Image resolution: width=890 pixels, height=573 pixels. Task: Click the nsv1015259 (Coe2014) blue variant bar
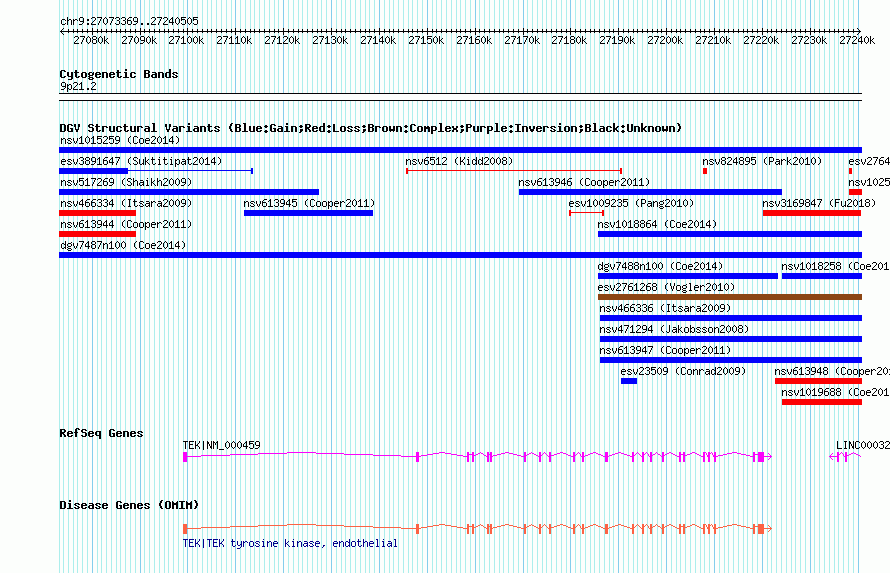click(460, 150)
